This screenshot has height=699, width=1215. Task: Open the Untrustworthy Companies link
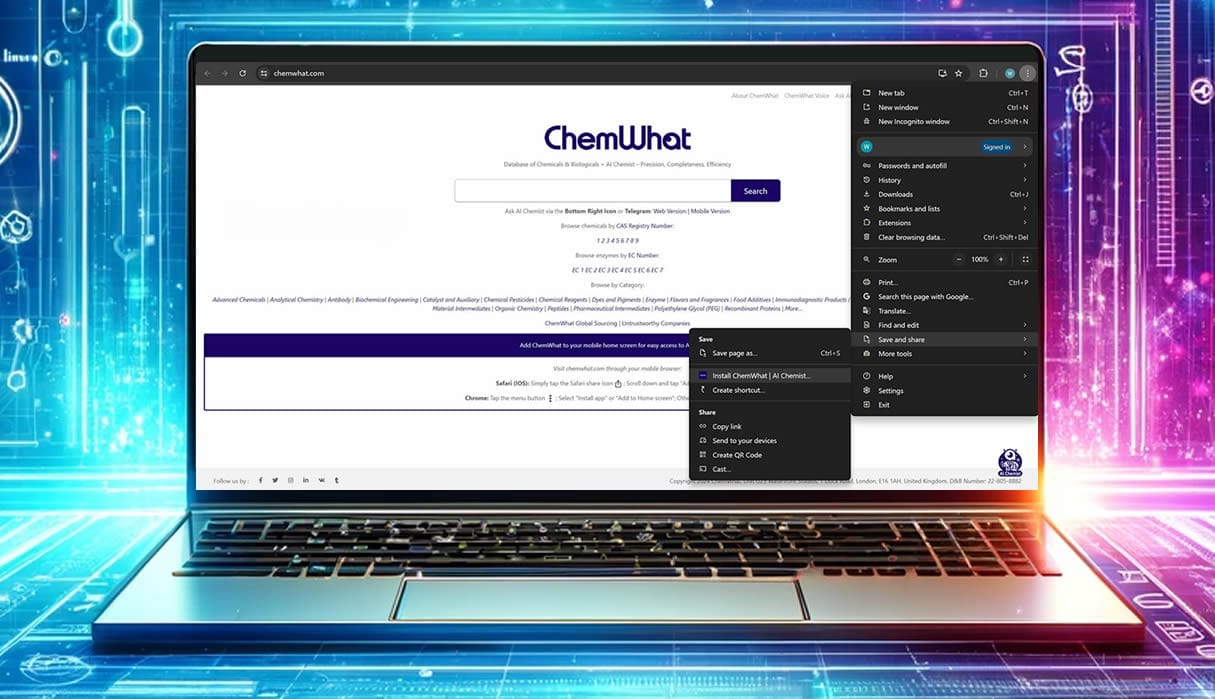point(655,324)
